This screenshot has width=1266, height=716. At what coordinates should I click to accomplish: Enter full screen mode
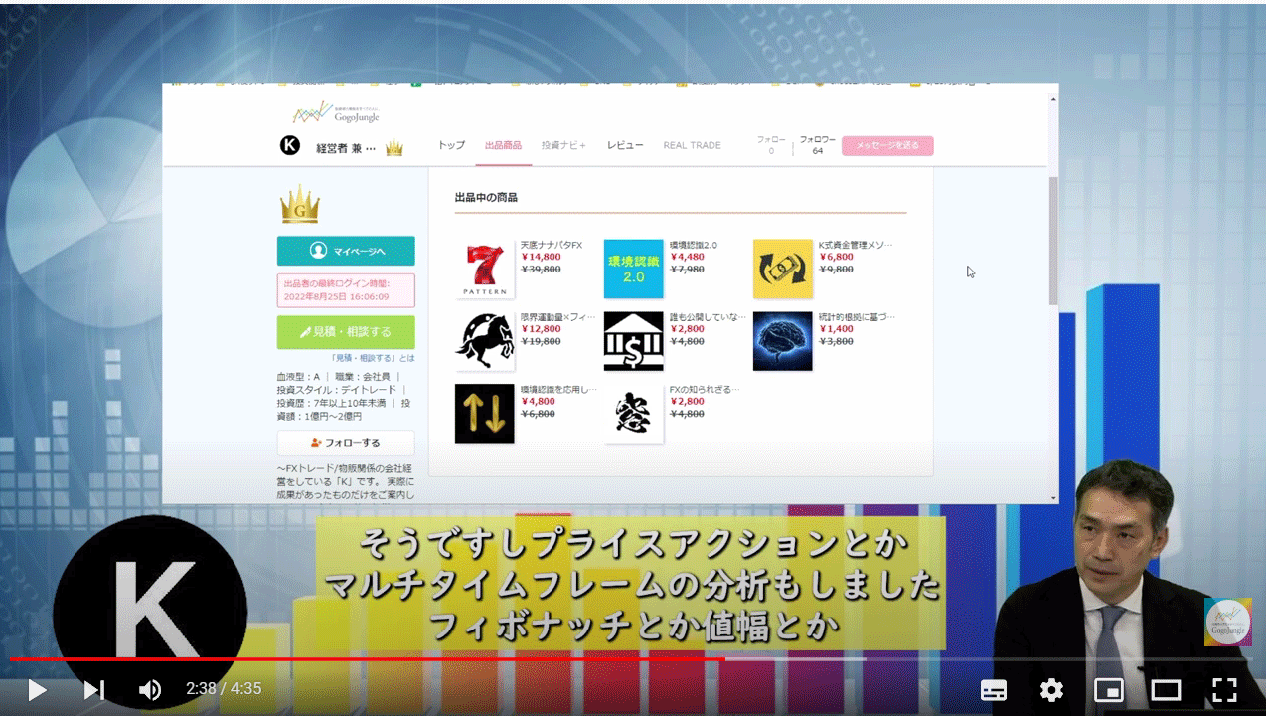tap(1224, 690)
